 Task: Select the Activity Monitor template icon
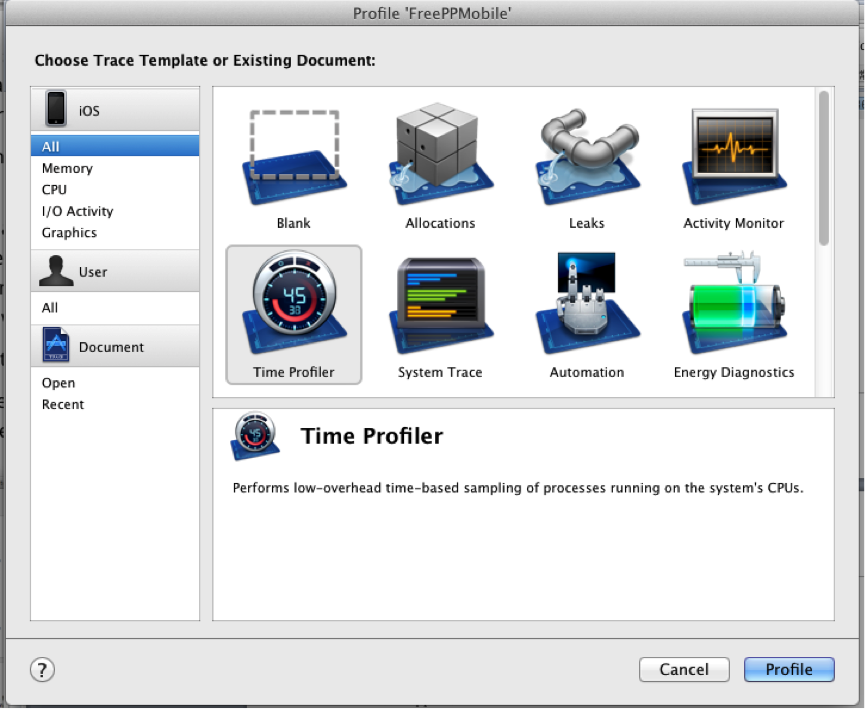734,157
